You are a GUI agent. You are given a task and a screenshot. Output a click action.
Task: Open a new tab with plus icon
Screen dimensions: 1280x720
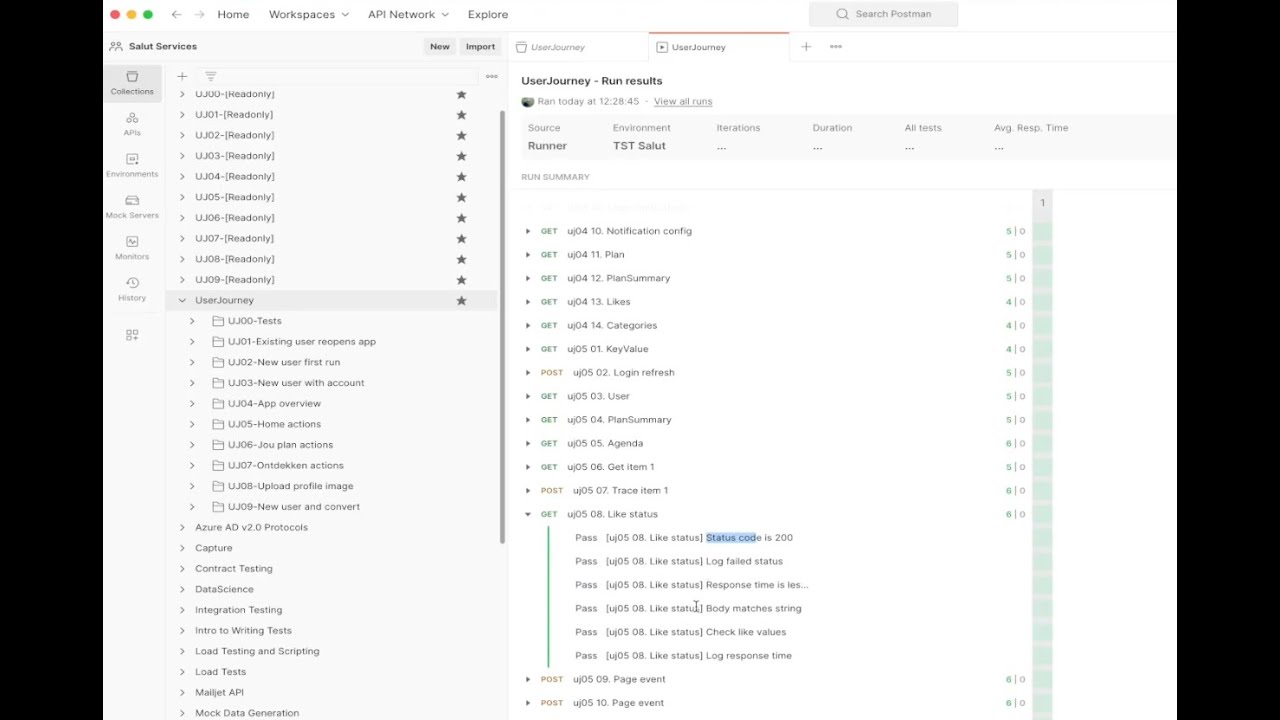click(806, 47)
